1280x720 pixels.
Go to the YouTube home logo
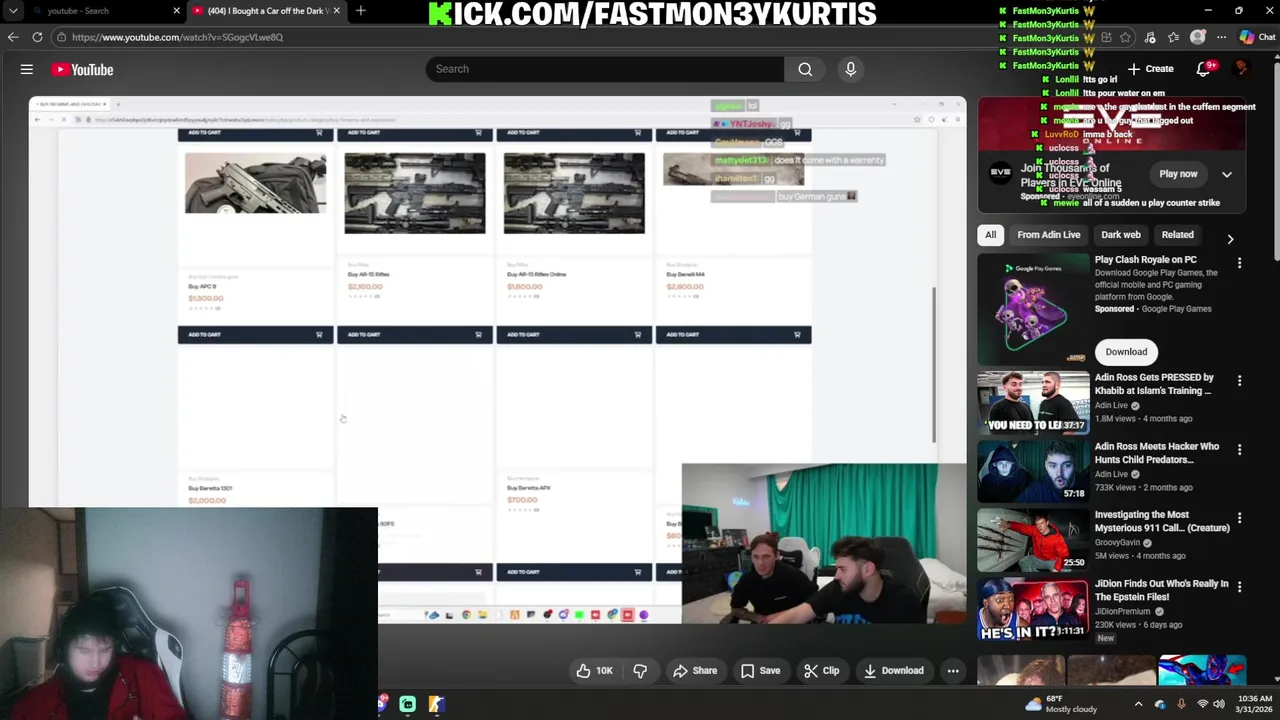tap(83, 69)
